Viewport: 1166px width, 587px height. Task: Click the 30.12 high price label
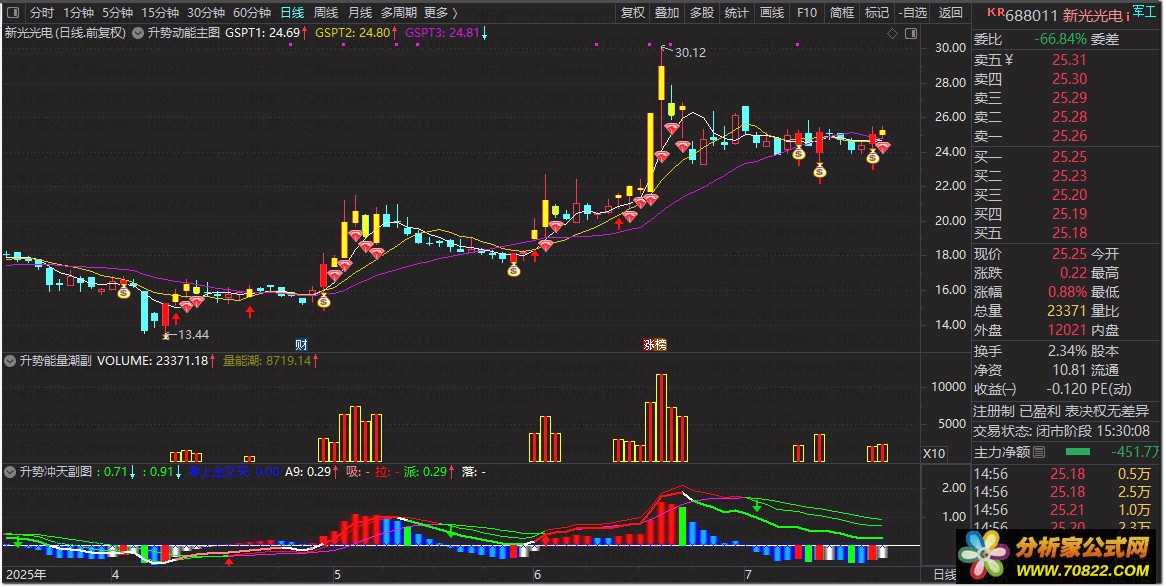[690, 53]
